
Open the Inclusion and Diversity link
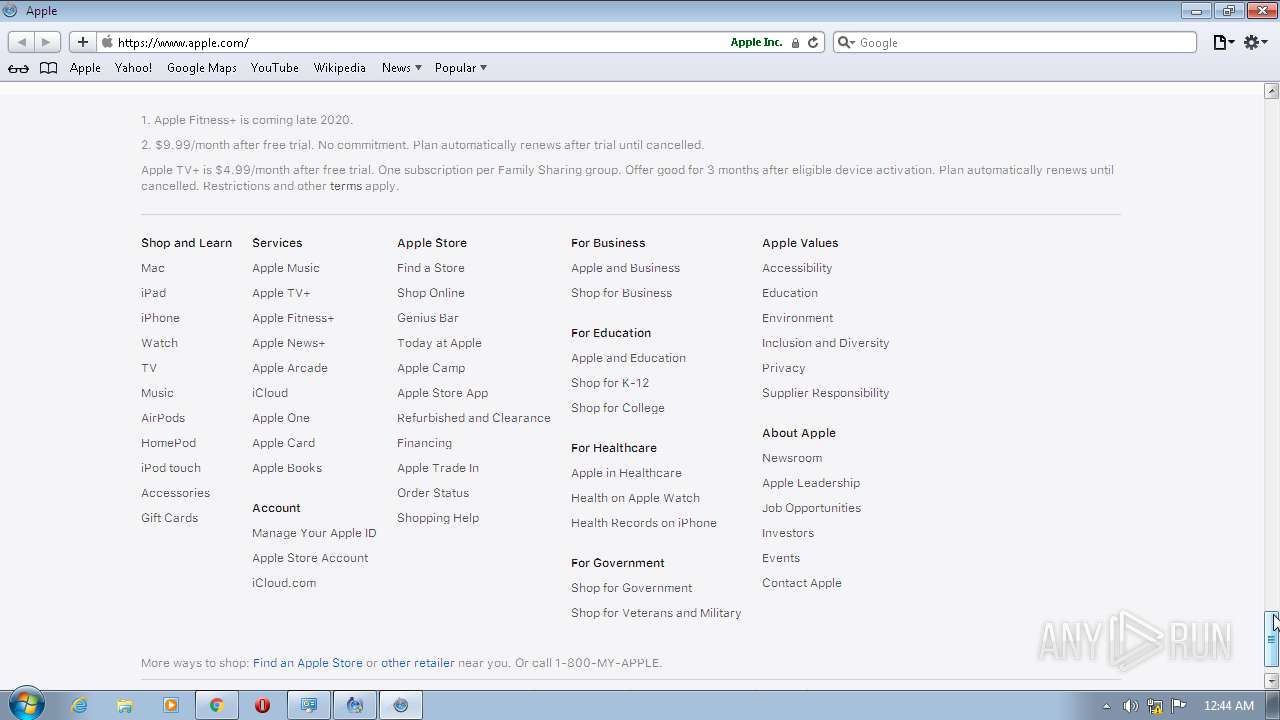click(x=825, y=343)
